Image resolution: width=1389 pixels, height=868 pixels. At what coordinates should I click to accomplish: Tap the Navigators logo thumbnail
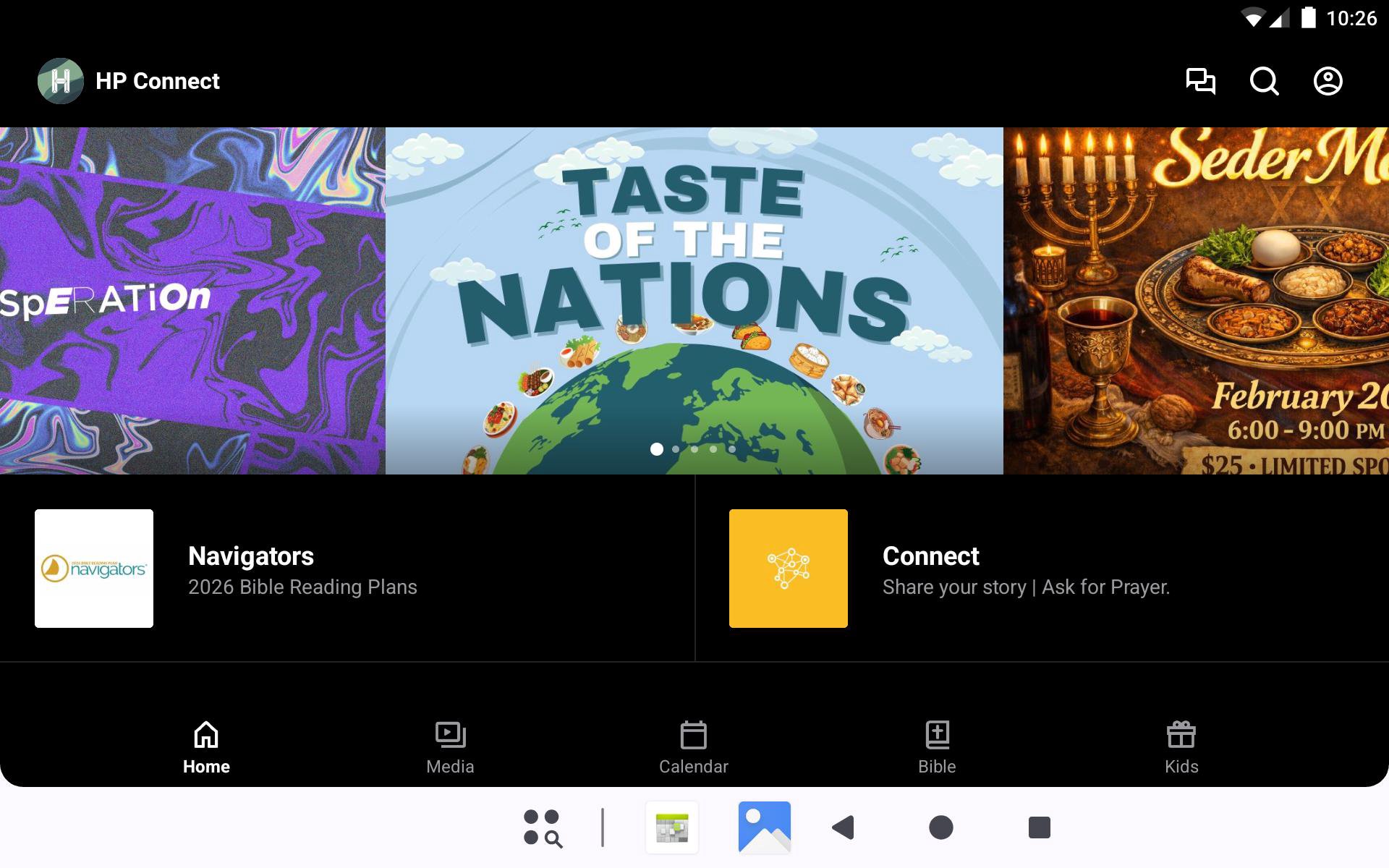click(94, 569)
